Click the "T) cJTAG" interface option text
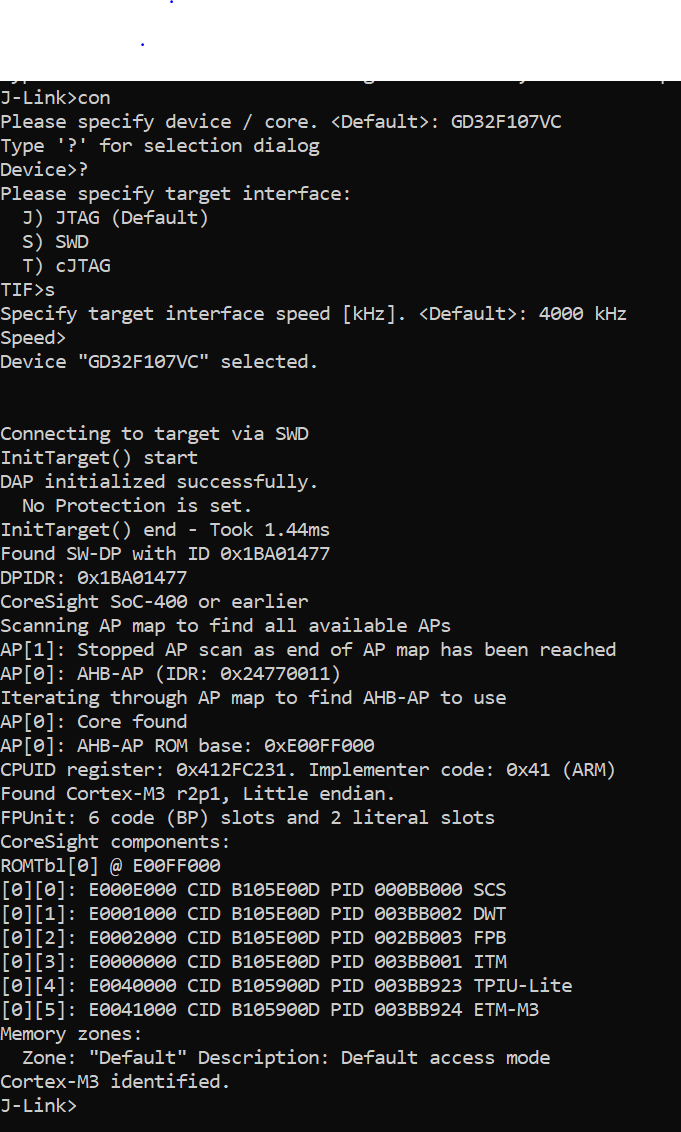The width and height of the screenshot is (681, 1132). (66, 265)
